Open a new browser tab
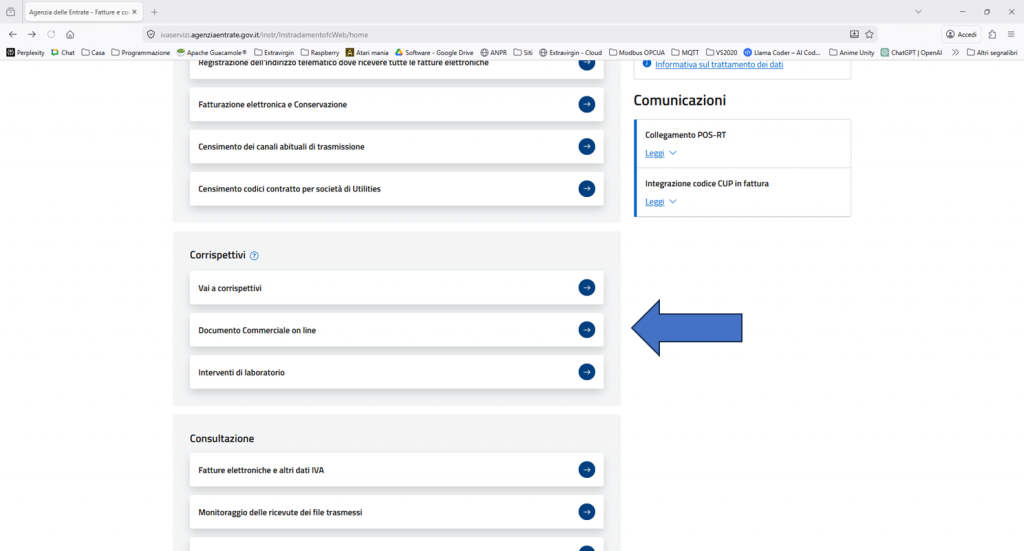Image resolution: width=1024 pixels, height=551 pixels. [154, 11]
